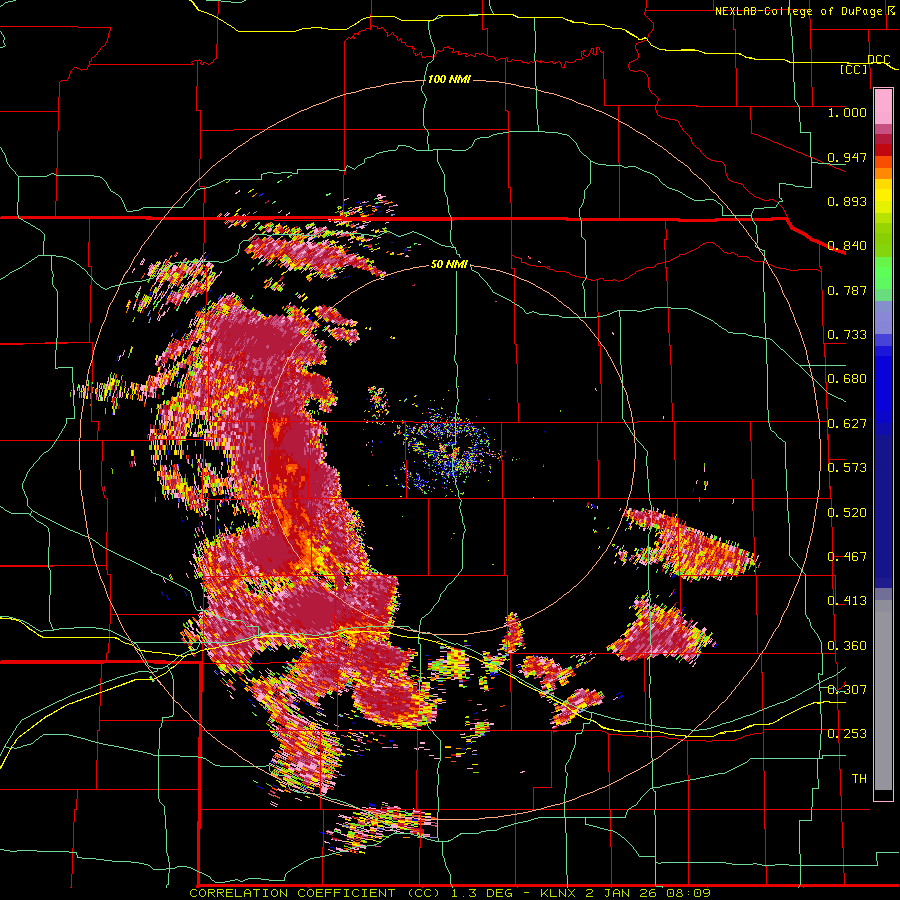The image size is (900, 900).
Task: Click the TH threshold label on the legend
Action: 859,779
